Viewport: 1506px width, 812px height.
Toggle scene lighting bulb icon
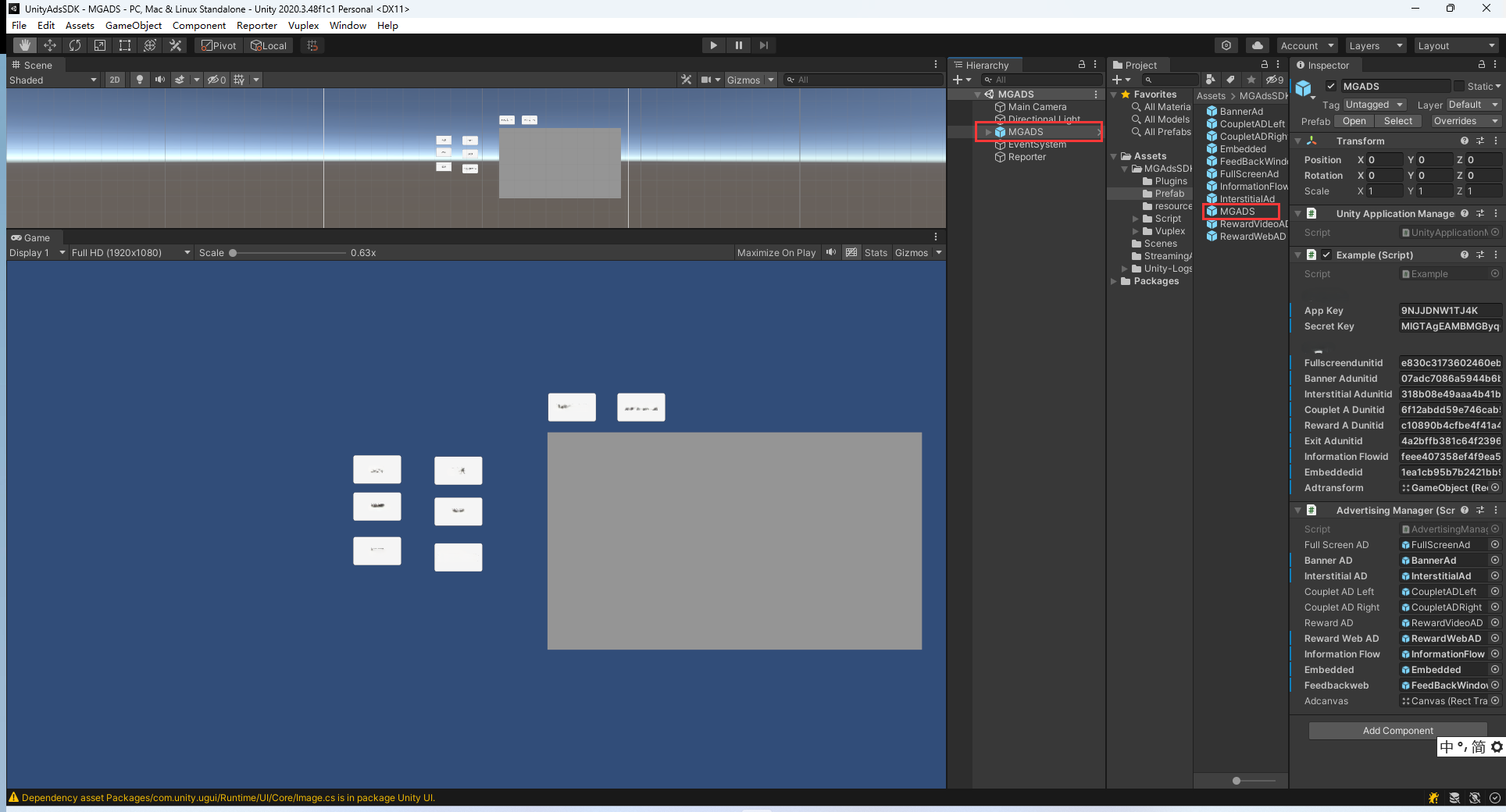tap(139, 80)
